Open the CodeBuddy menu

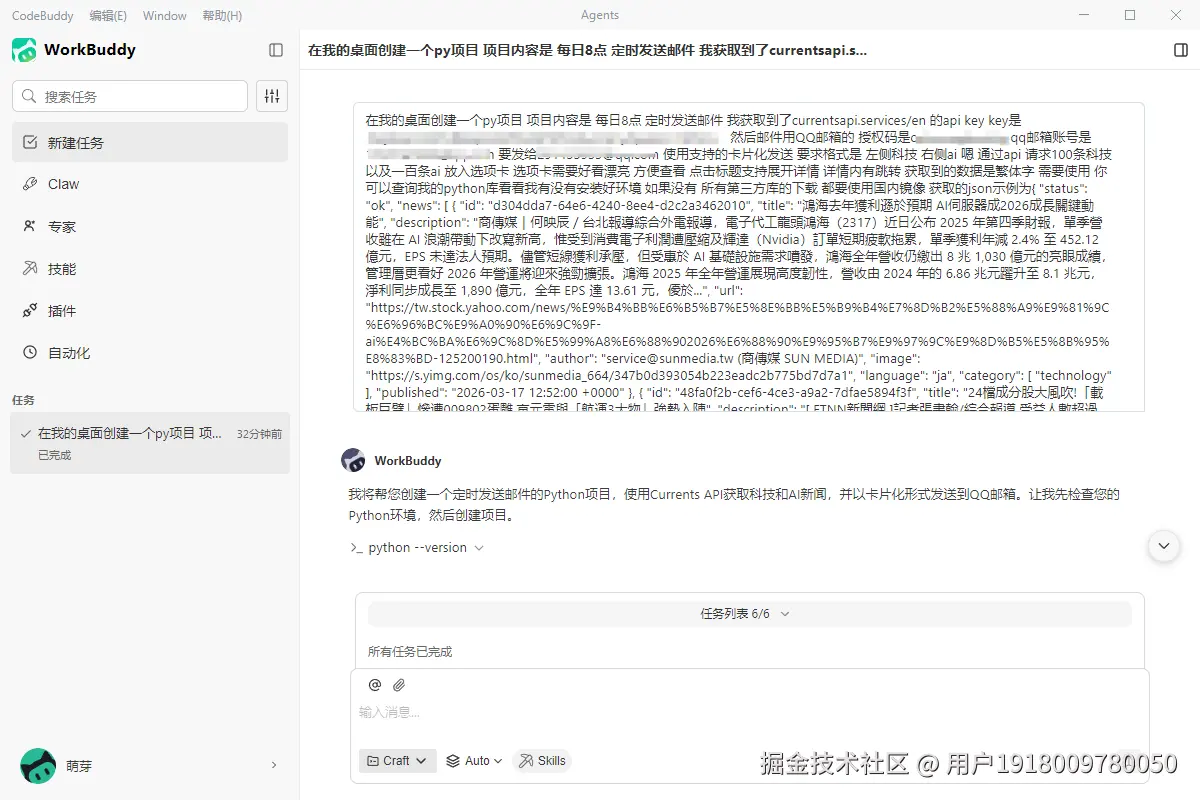43,15
